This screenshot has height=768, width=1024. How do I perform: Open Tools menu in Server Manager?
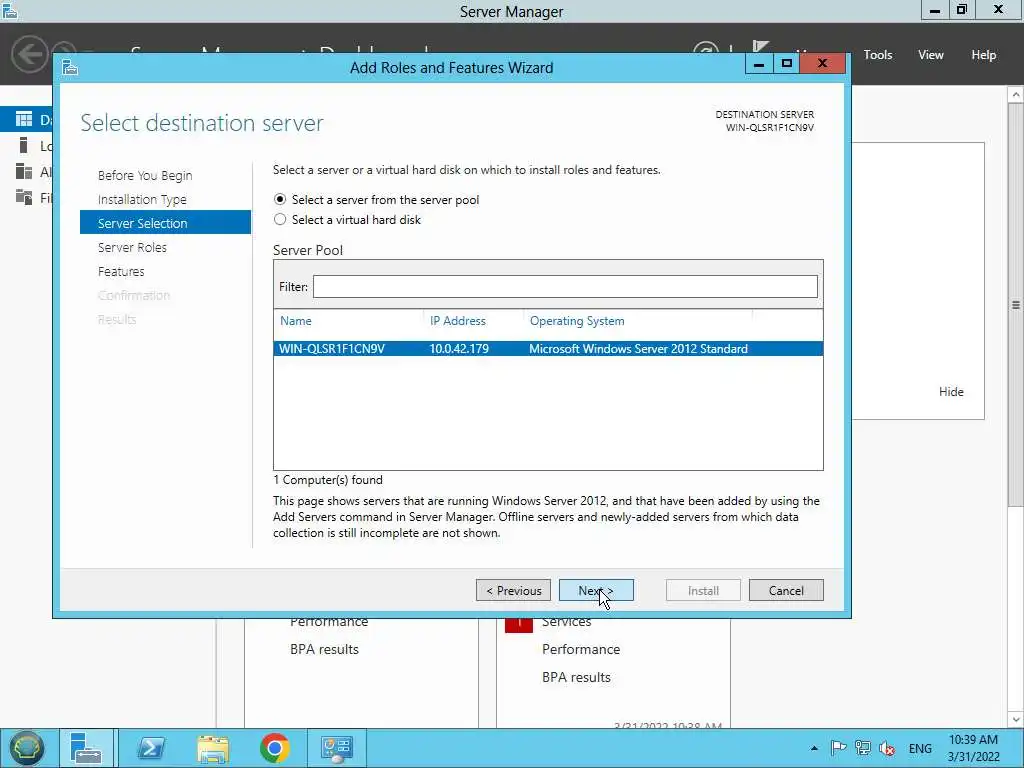[x=877, y=55]
